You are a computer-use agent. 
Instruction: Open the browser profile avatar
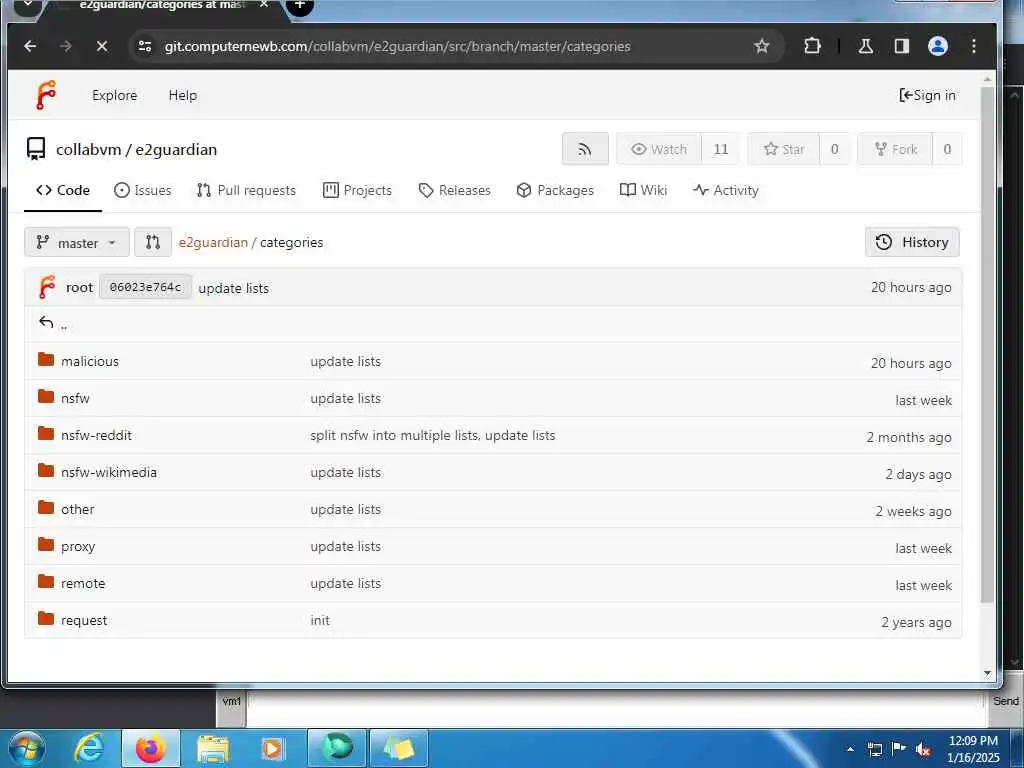click(x=938, y=46)
